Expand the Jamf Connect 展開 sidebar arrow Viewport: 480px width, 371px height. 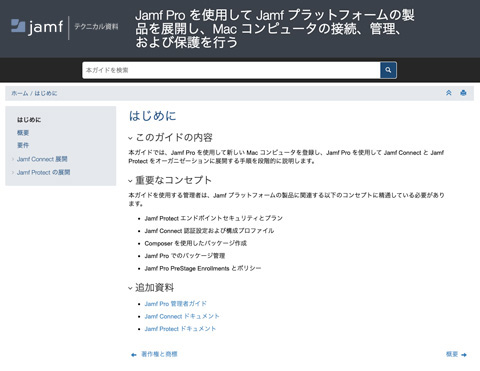point(13,159)
